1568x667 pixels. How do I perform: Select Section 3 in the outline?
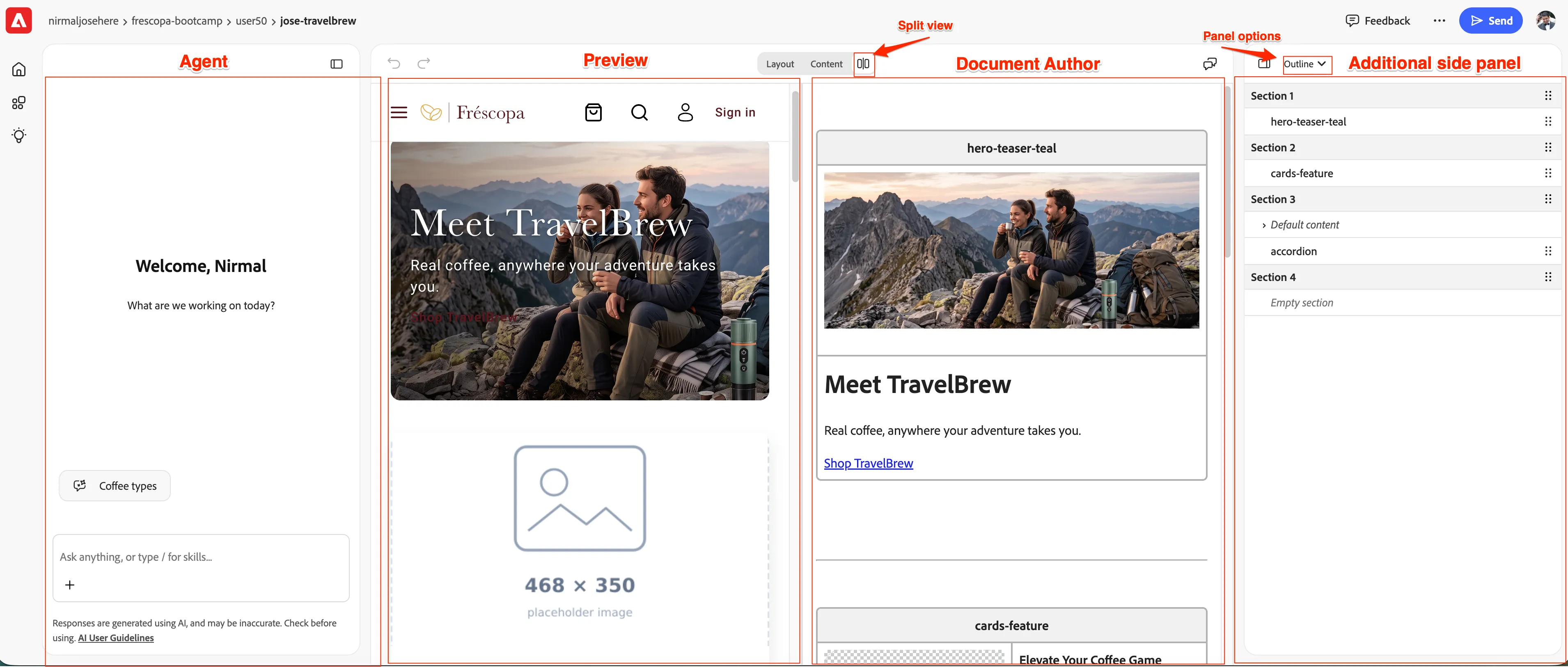tap(1273, 199)
